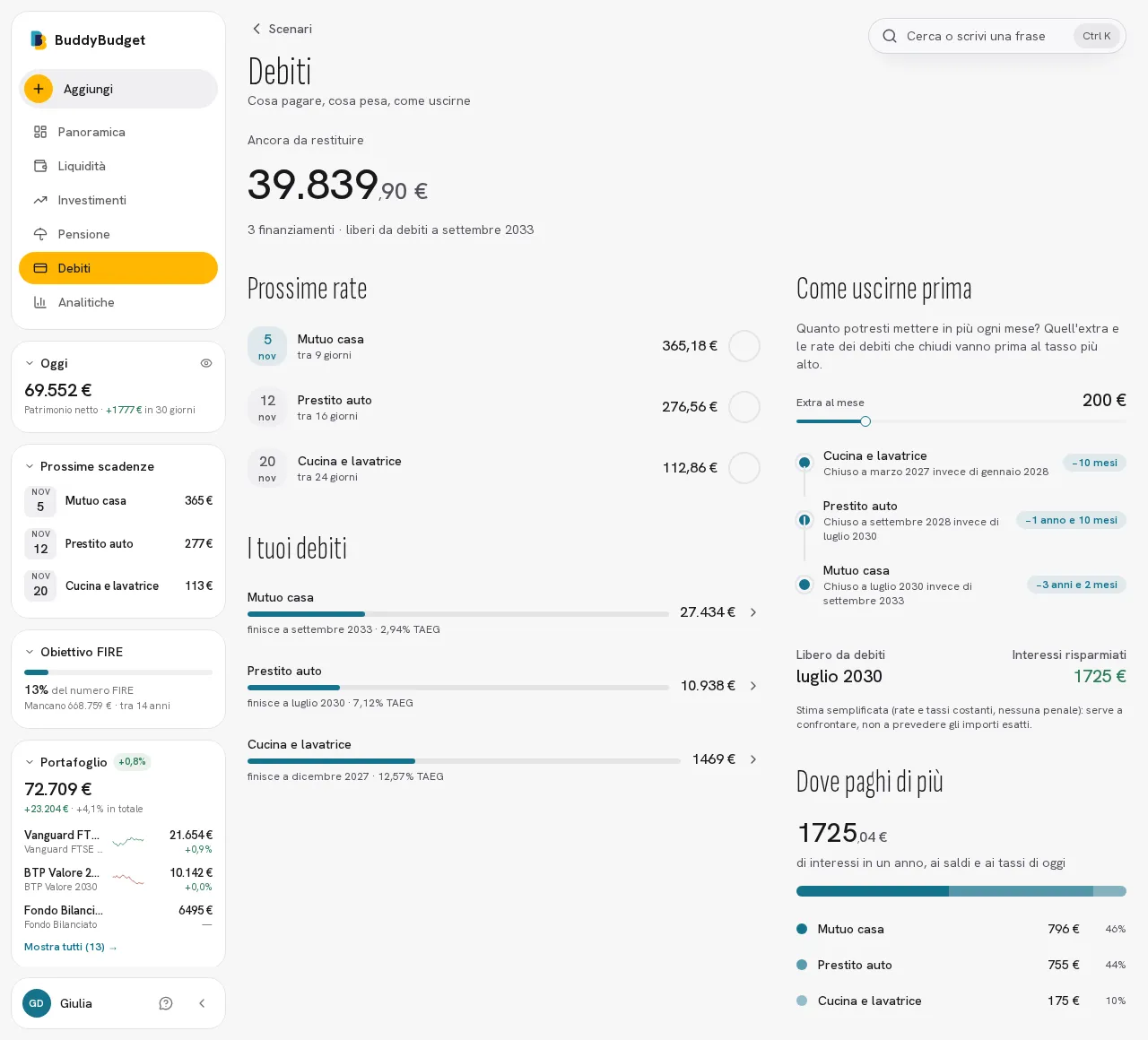Image resolution: width=1148 pixels, height=1040 pixels.
Task: Open Prestito auto in Prossime scadenze
Action: click(x=118, y=543)
